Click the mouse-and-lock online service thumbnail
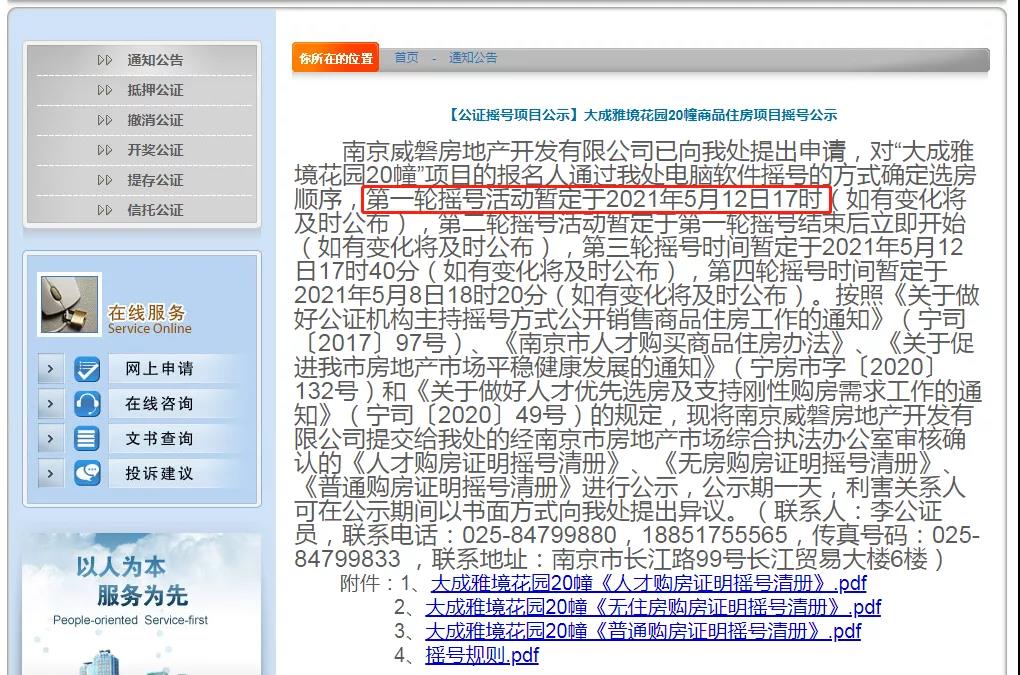 pyautogui.click(x=69, y=304)
